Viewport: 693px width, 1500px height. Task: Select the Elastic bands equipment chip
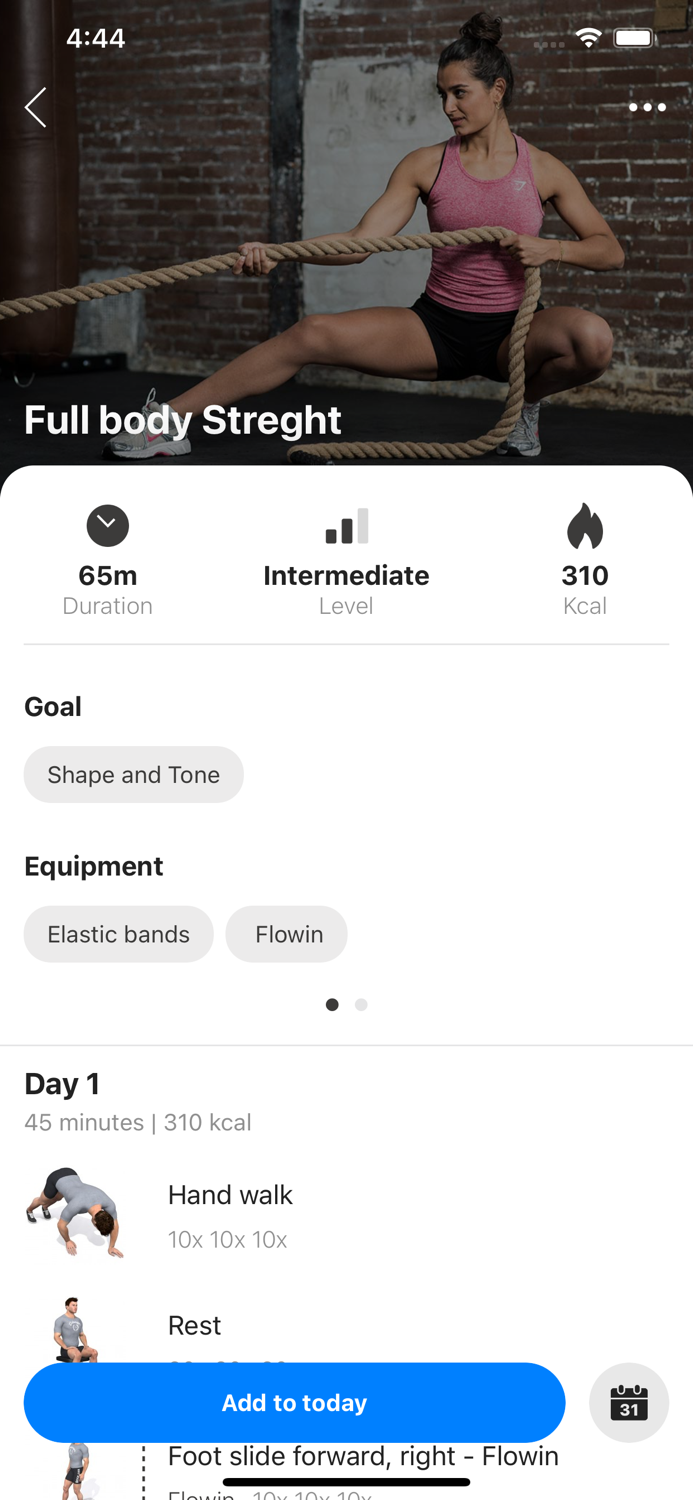118,934
